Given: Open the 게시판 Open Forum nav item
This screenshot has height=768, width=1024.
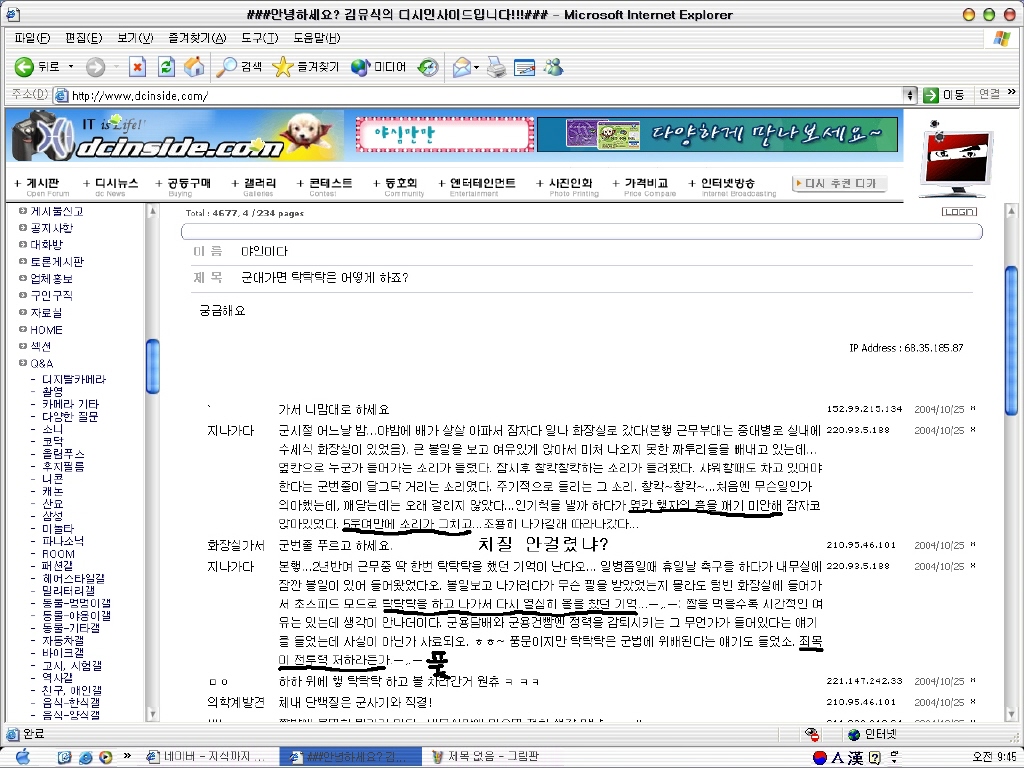Looking at the screenshot, I should click(42, 186).
